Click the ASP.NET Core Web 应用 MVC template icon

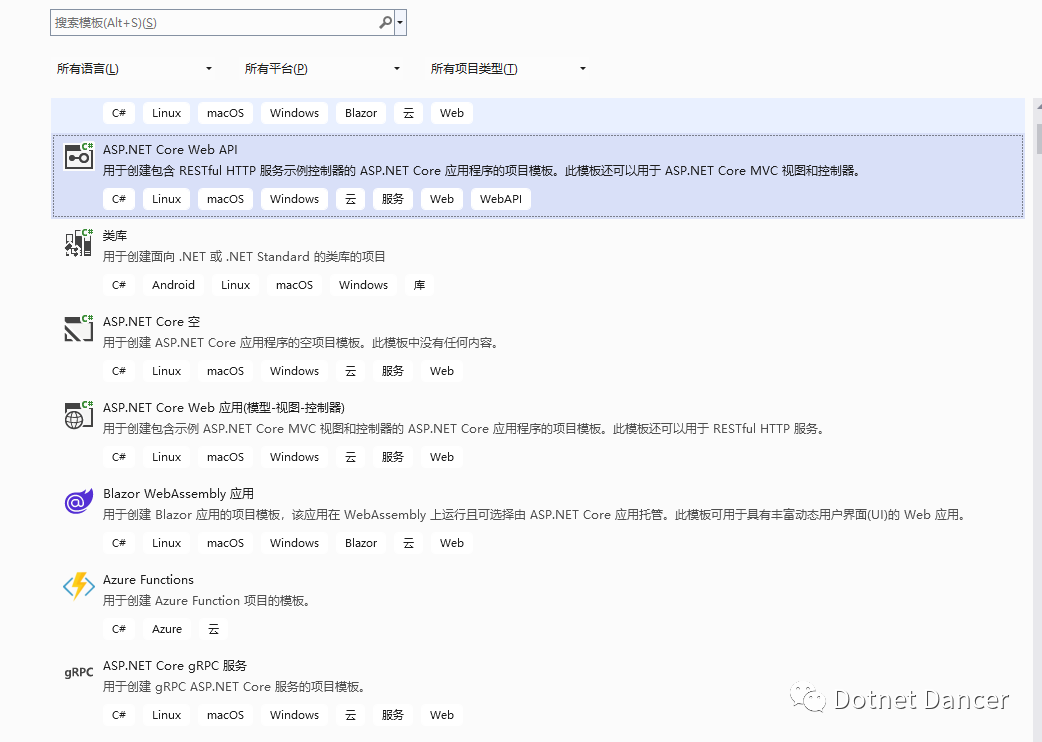[x=78, y=415]
